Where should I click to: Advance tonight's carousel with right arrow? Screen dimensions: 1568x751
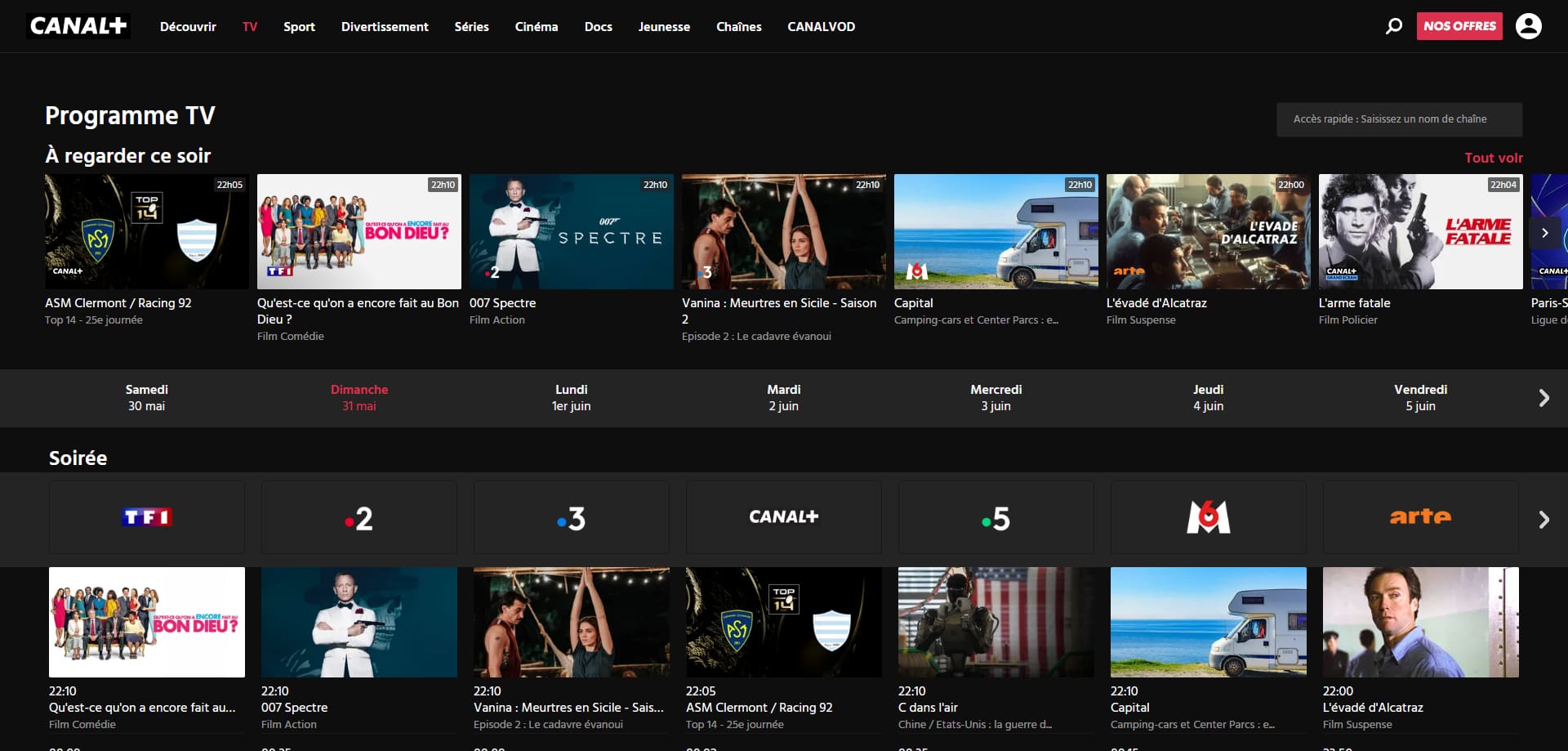point(1544,233)
